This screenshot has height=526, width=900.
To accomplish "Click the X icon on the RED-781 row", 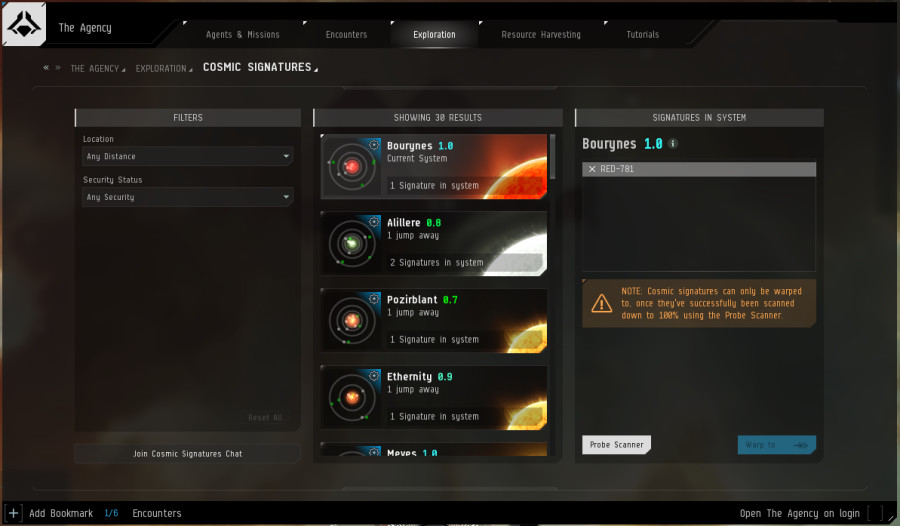I will tap(592, 169).
